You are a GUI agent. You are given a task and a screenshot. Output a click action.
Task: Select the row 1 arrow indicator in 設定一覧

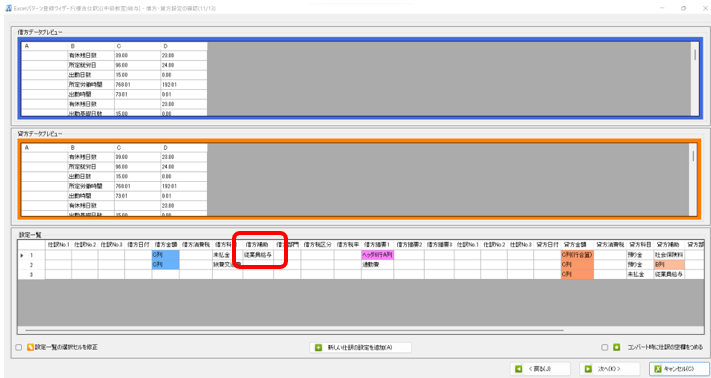pos(22,255)
